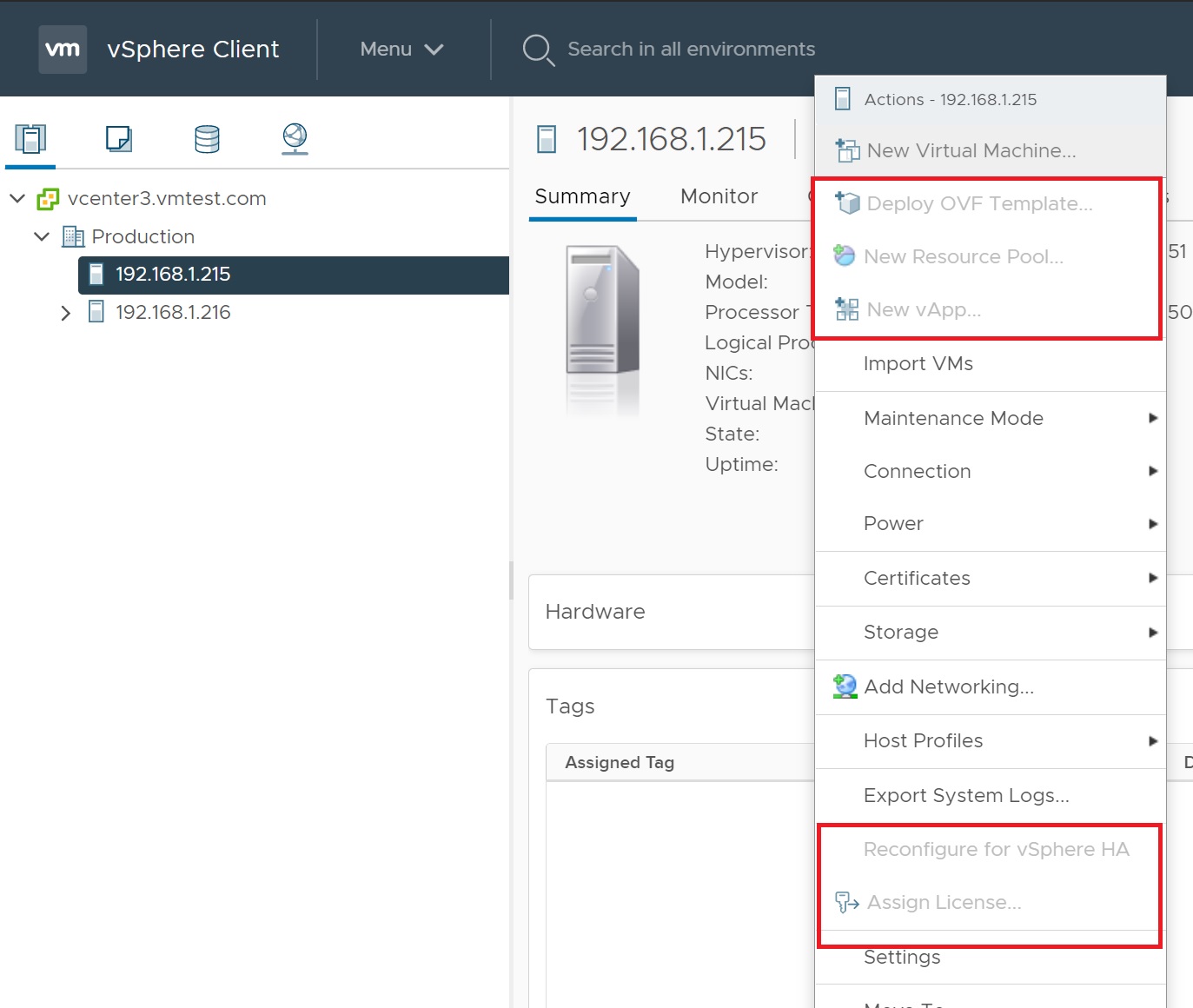Click the Deploy OVF Template icon
The height and width of the screenshot is (1008, 1193).
(x=847, y=203)
